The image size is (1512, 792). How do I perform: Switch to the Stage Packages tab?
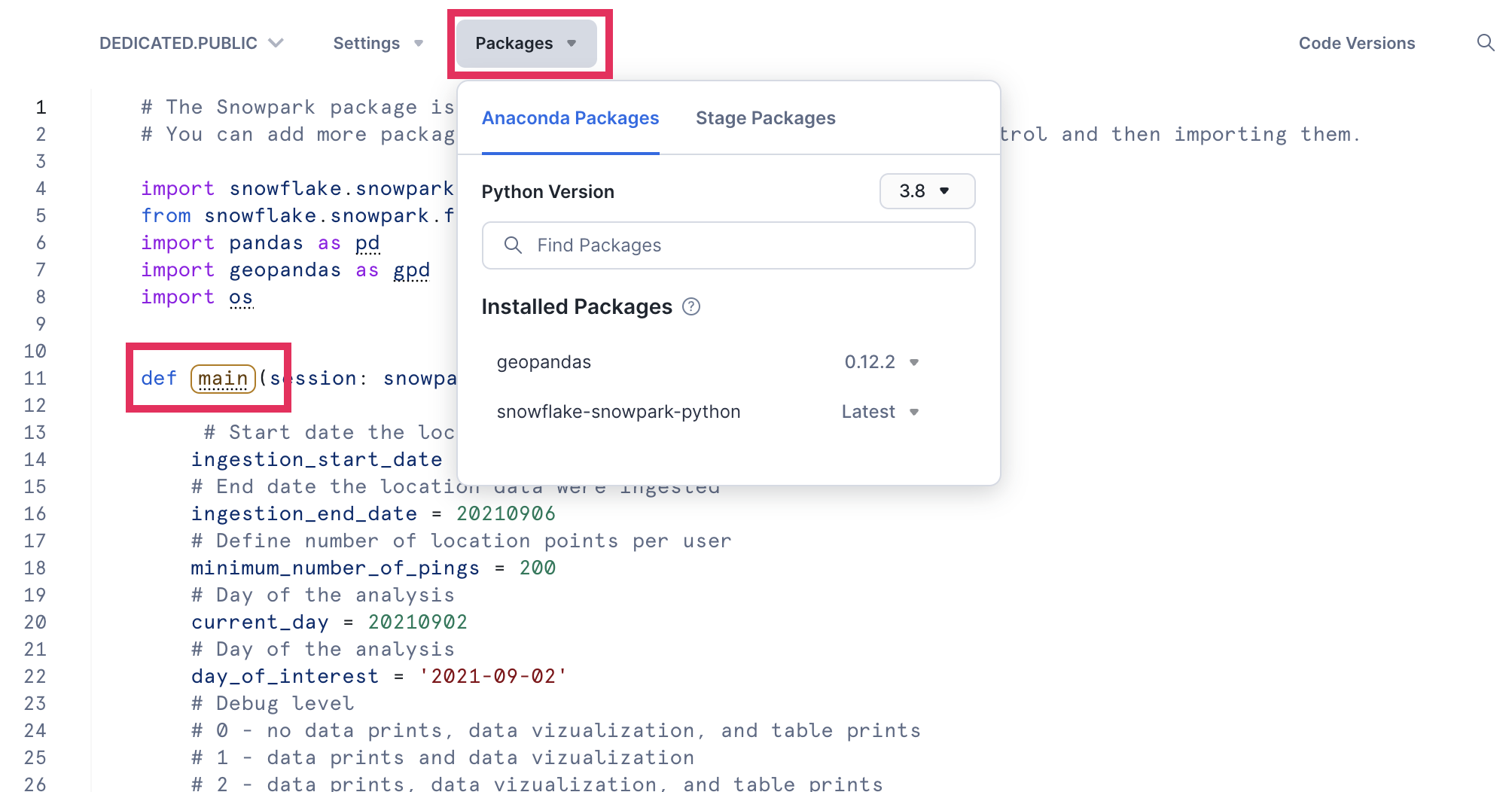click(765, 118)
